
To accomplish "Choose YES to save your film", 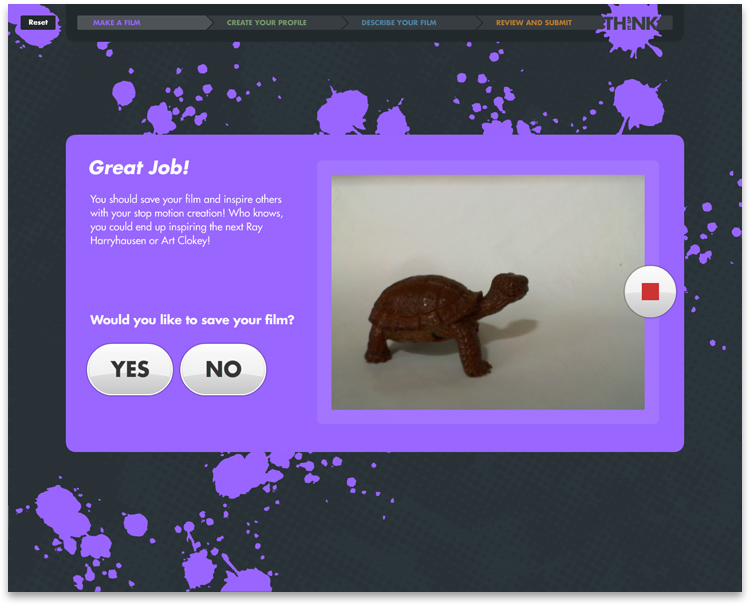I will click(130, 369).
